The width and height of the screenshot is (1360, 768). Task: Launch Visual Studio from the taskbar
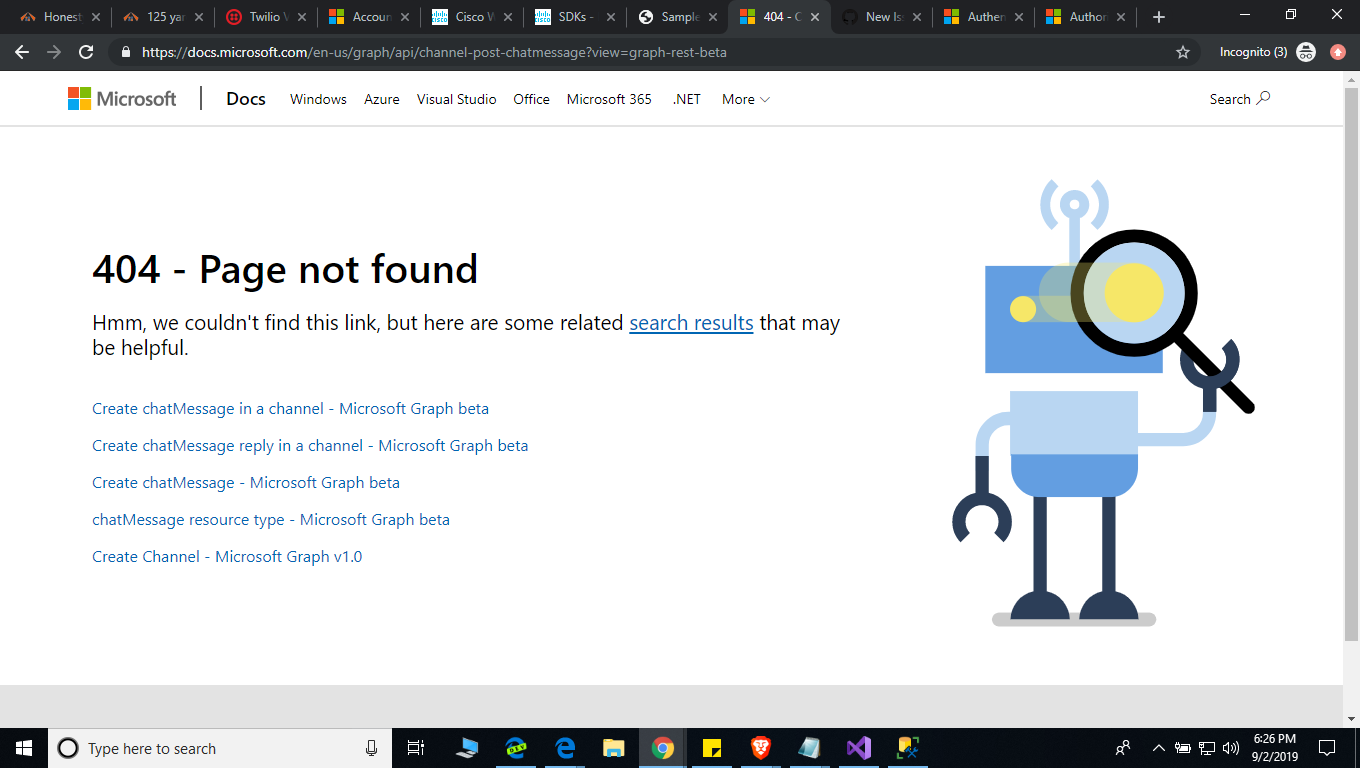[857, 748]
